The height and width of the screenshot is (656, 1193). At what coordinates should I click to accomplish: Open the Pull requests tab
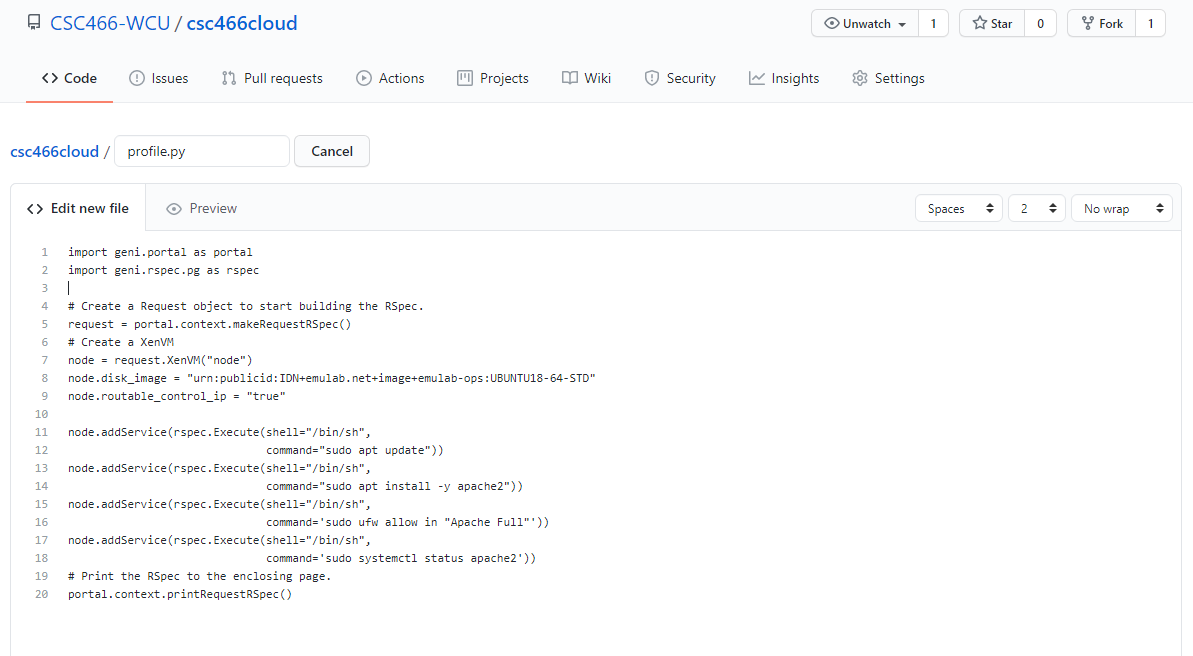(x=272, y=78)
